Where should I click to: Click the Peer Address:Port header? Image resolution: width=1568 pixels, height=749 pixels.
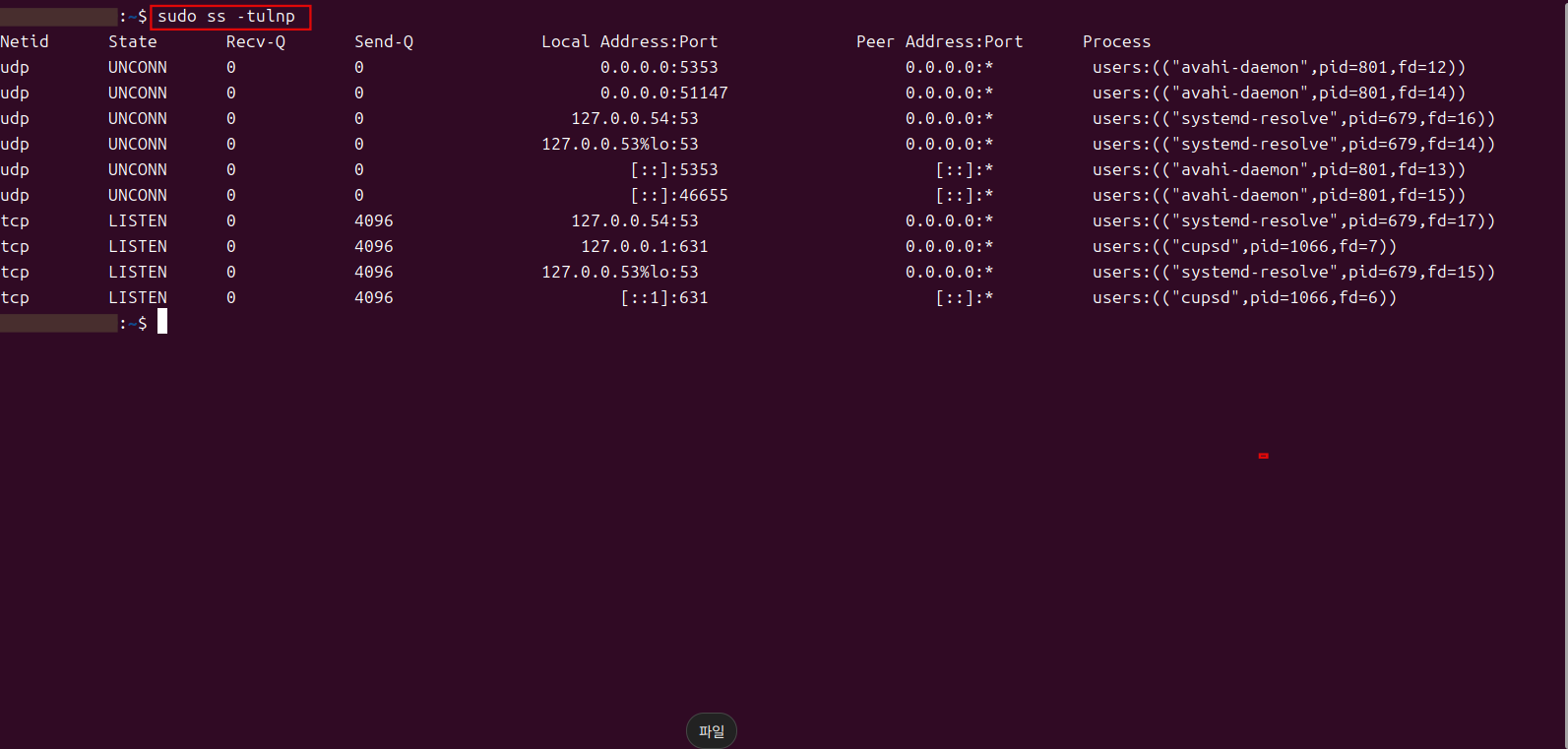[939, 41]
